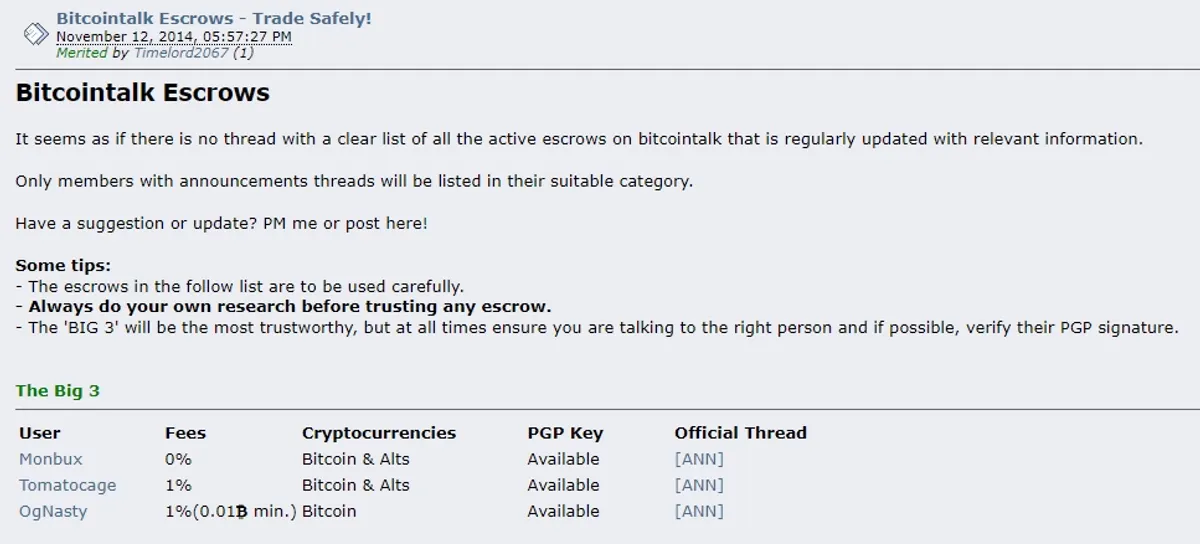1200x544 pixels.
Task: Open the 'Bitcointalk Escrows - Trade Safely!' title link
Action: coord(214,18)
